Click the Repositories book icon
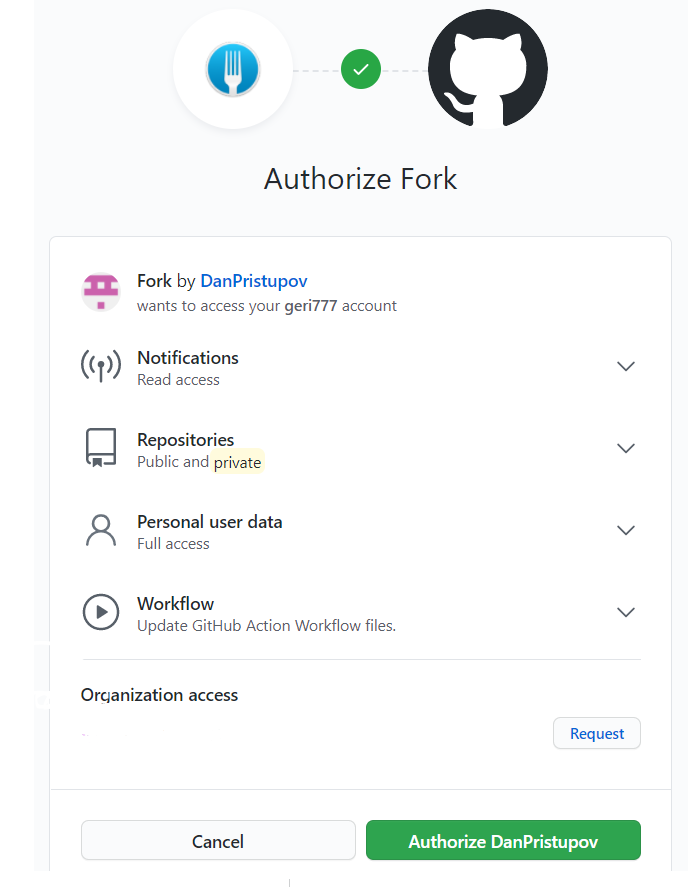 pos(100,448)
